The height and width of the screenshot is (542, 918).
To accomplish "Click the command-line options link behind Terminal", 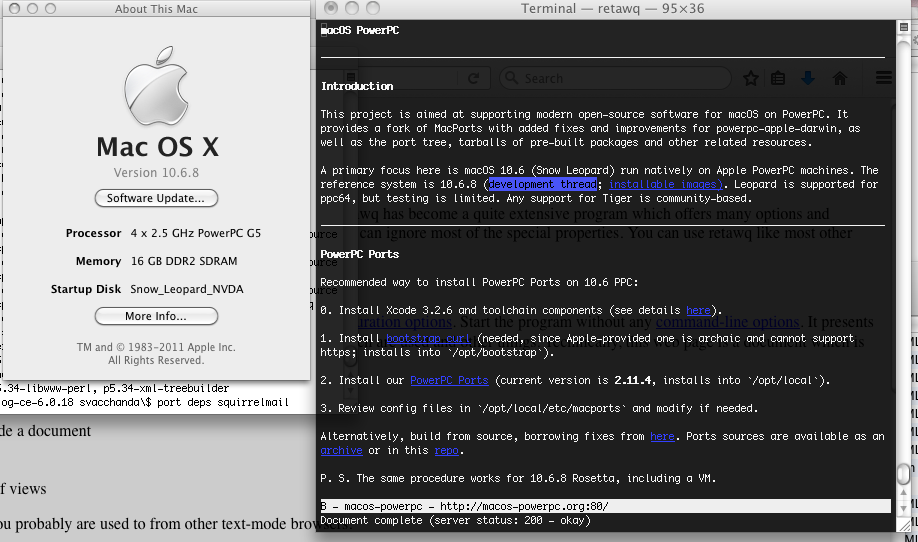I will pyautogui.click(x=727, y=322).
